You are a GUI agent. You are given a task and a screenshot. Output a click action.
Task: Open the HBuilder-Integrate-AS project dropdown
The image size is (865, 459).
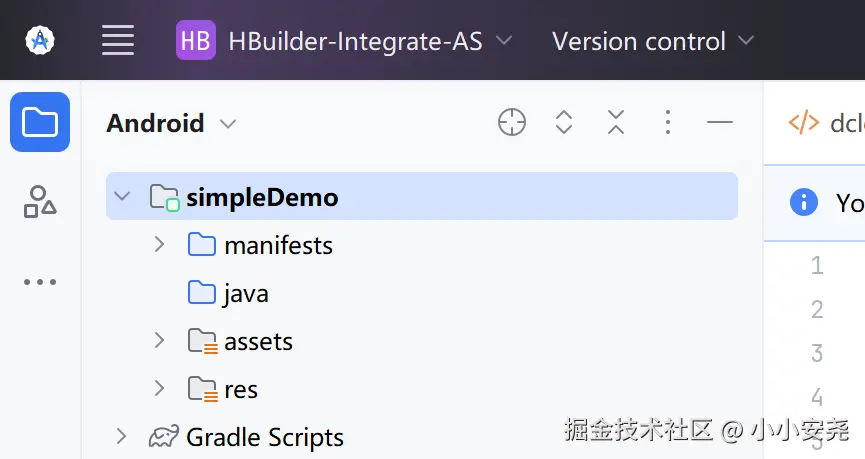(344, 41)
